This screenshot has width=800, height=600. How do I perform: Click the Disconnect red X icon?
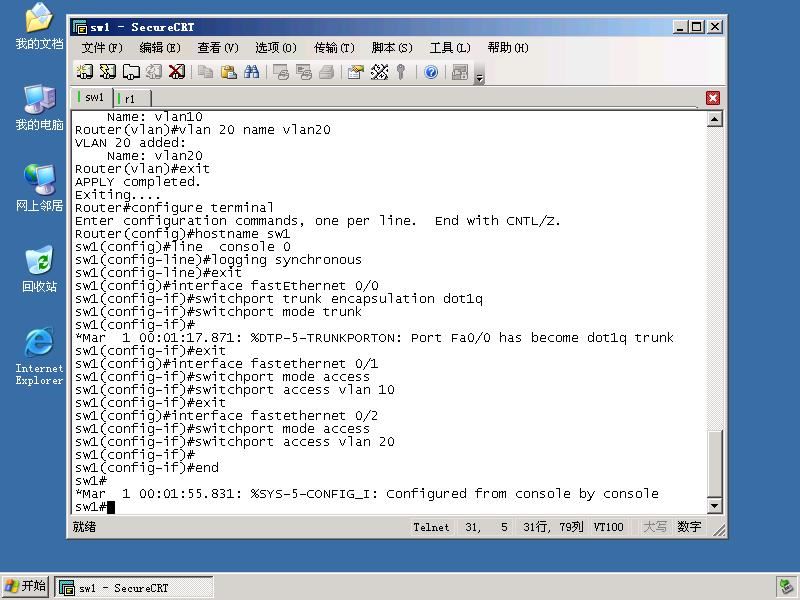[x=177, y=72]
